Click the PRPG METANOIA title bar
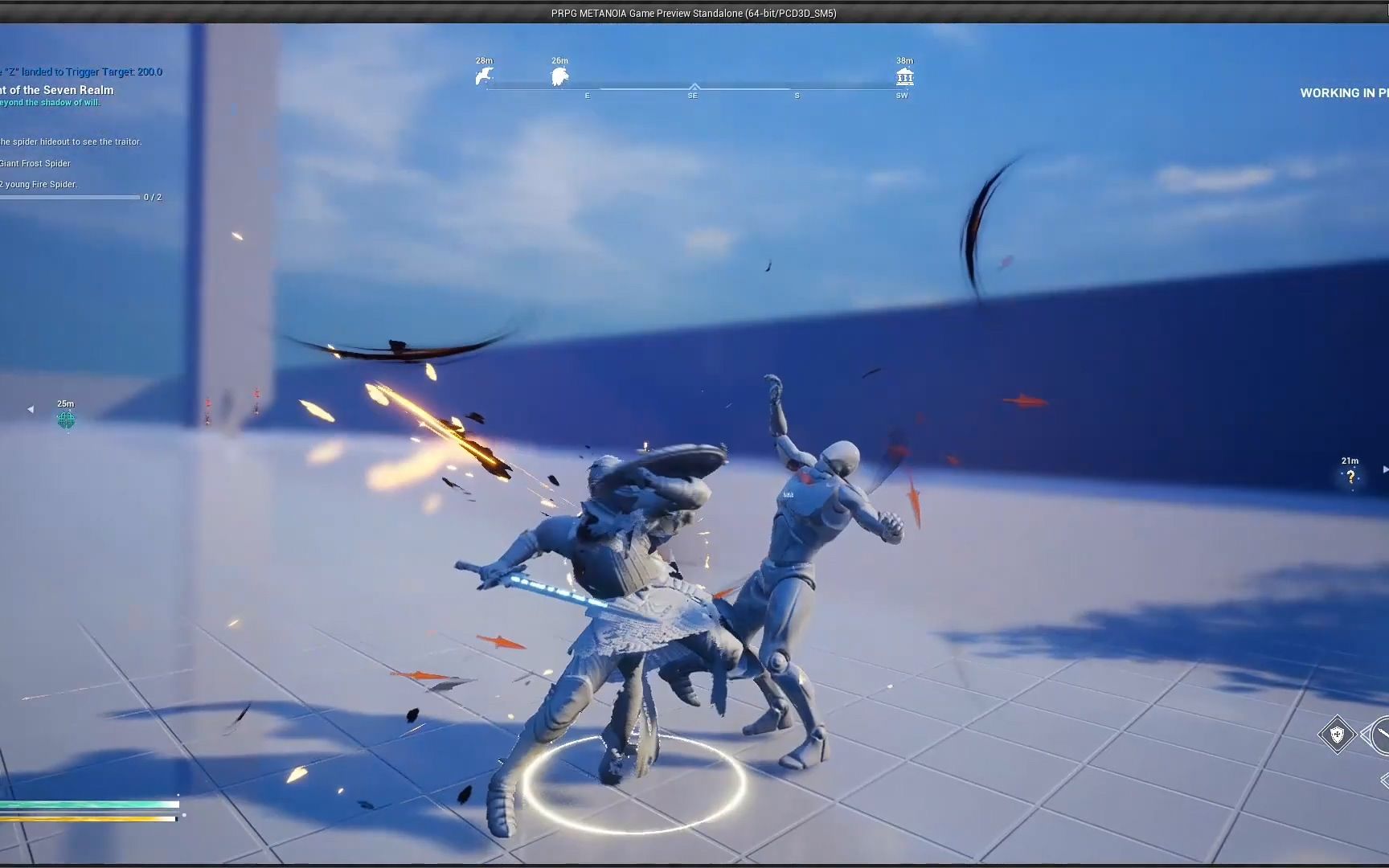 click(x=693, y=13)
